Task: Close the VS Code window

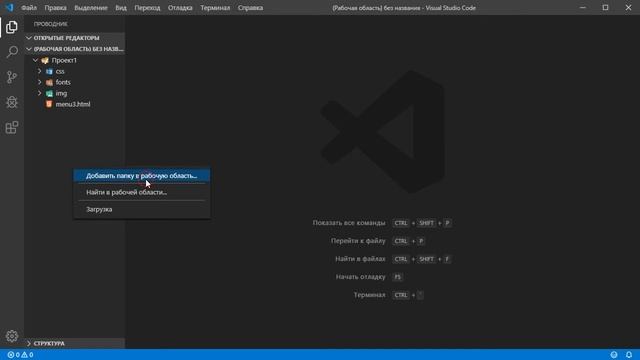Action: click(629, 7)
